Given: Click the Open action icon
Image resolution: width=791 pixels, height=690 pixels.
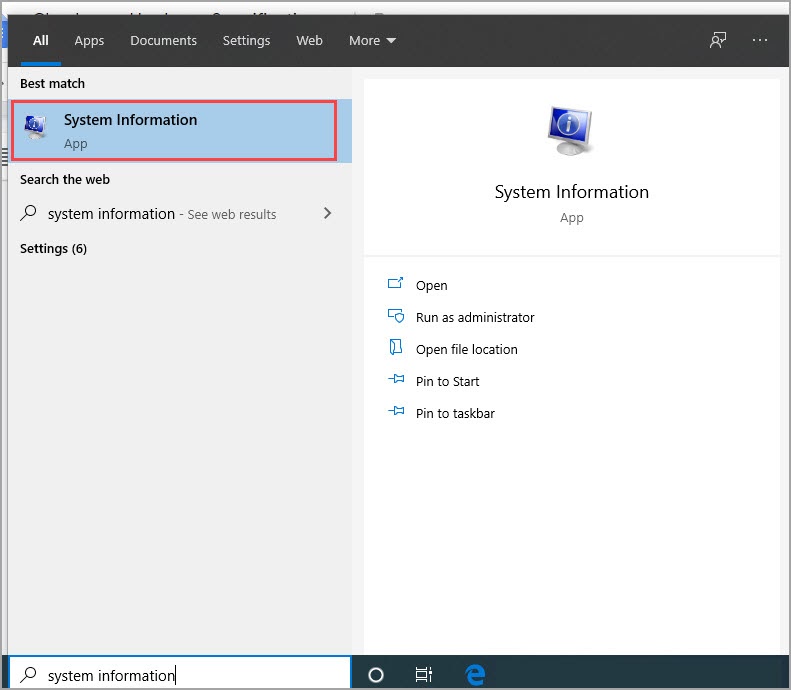Looking at the screenshot, I should pyautogui.click(x=396, y=283).
